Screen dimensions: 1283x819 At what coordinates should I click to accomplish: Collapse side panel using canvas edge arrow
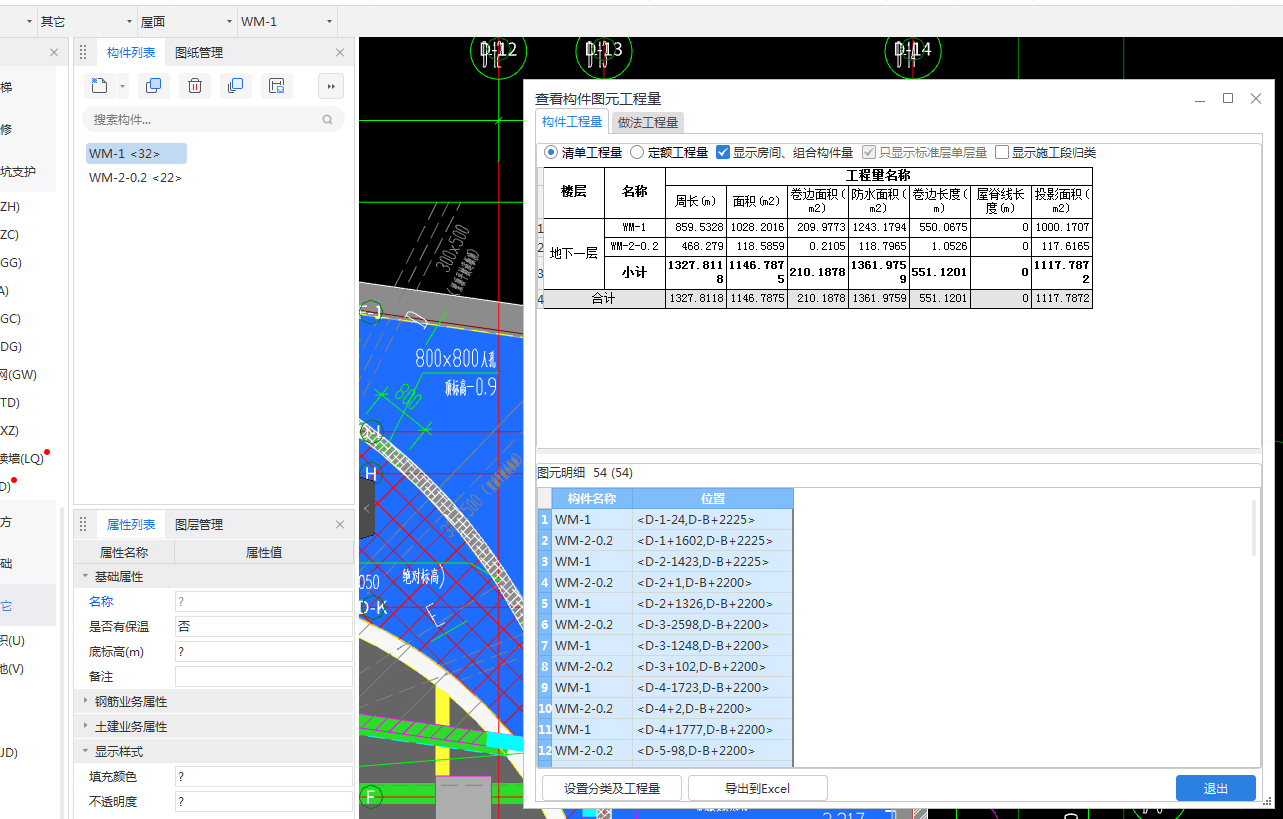(x=366, y=509)
